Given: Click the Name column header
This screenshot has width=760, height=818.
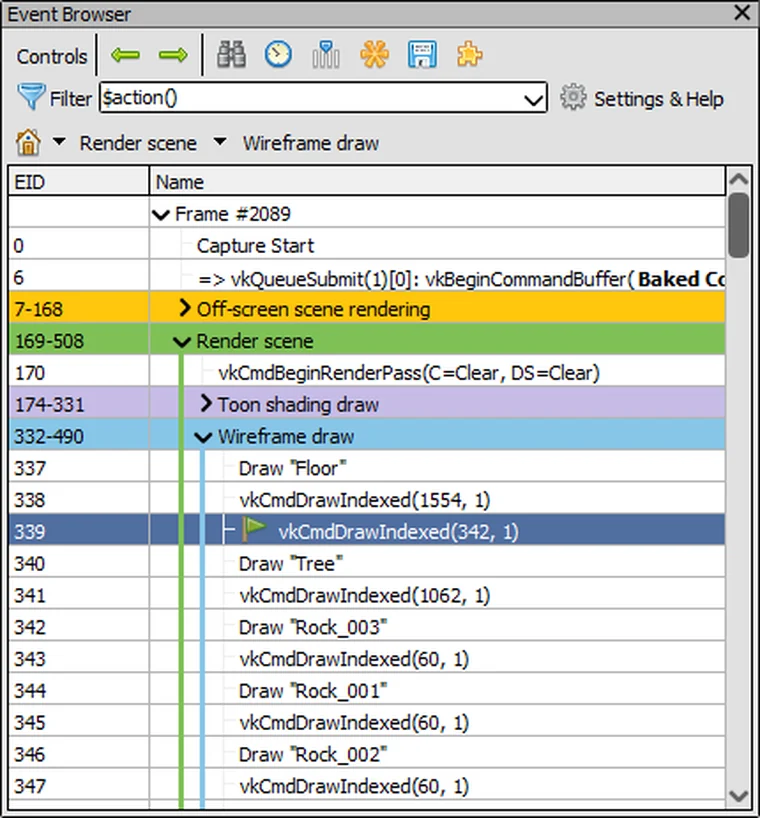Looking at the screenshot, I should point(437,182).
